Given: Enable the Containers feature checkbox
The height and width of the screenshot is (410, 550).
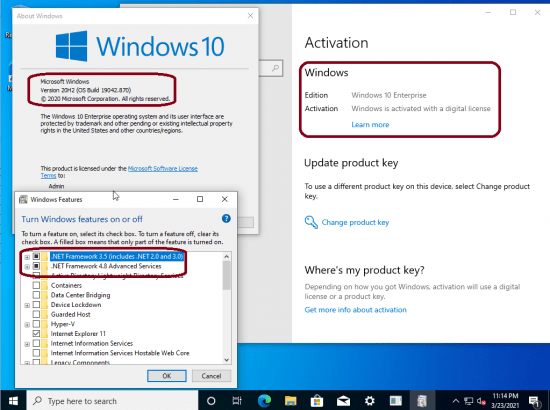Looking at the screenshot, I should (36, 285).
